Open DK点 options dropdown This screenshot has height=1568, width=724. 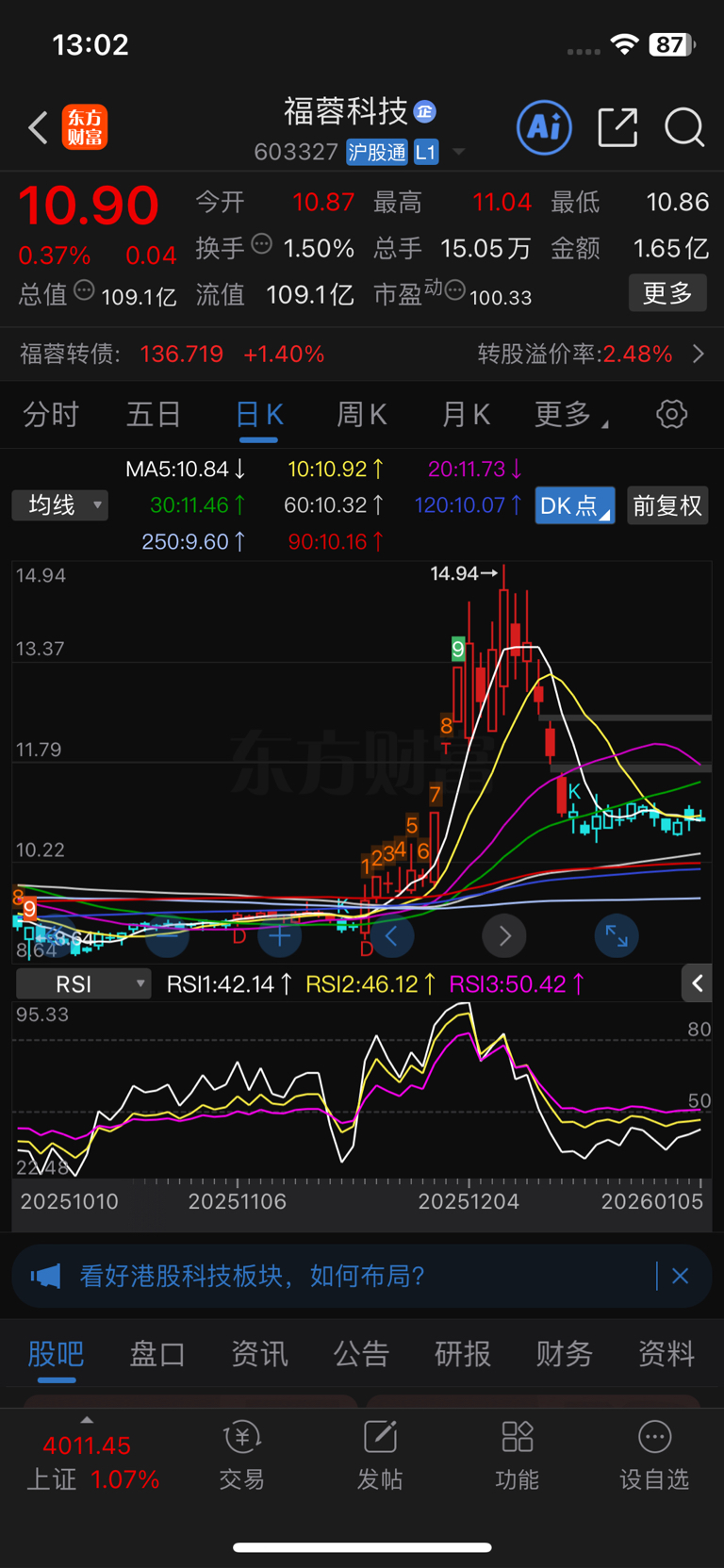tap(575, 505)
